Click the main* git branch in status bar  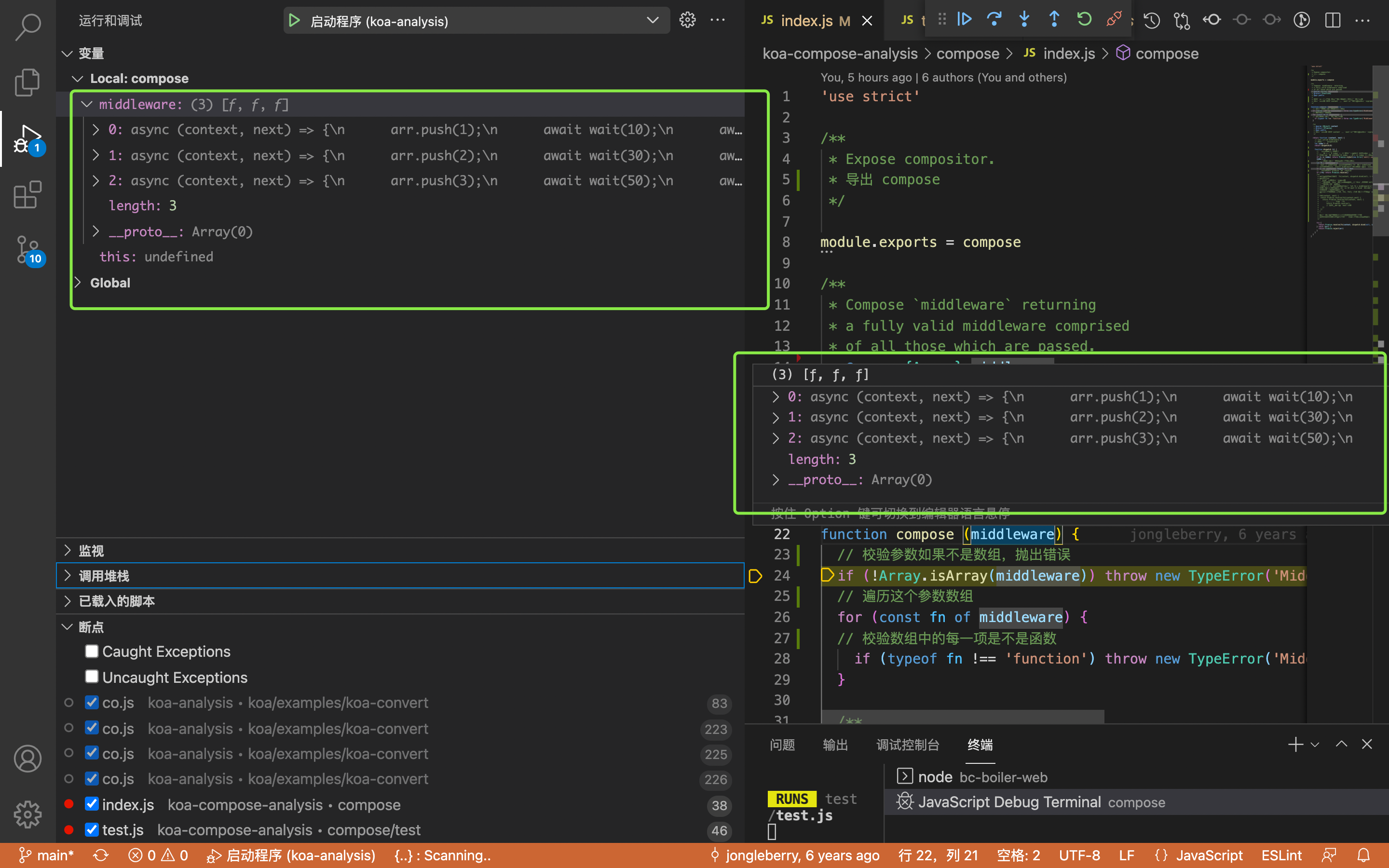click(46, 855)
